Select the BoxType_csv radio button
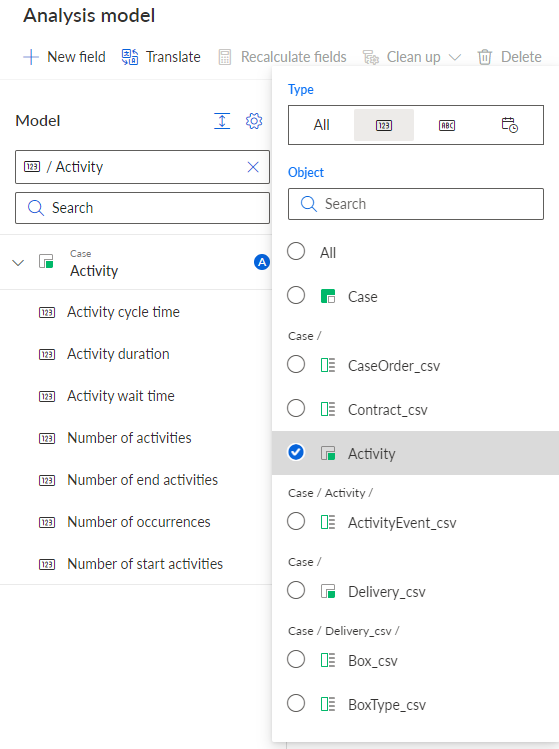This screenshot has width=559, height=749. [x=296, y=703]
